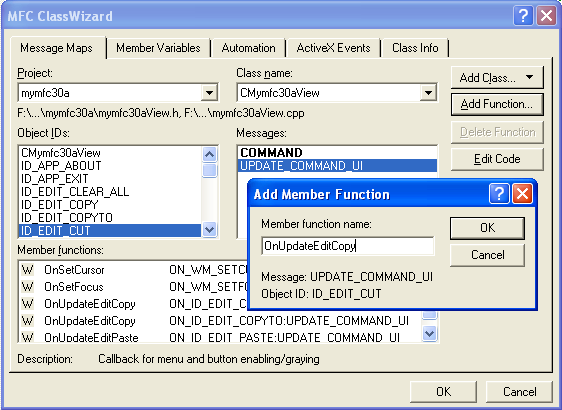Select ID_EDIT_CLEAR_ALL in Object IDs
Screen dimensions: 562x410
[109, 192]
